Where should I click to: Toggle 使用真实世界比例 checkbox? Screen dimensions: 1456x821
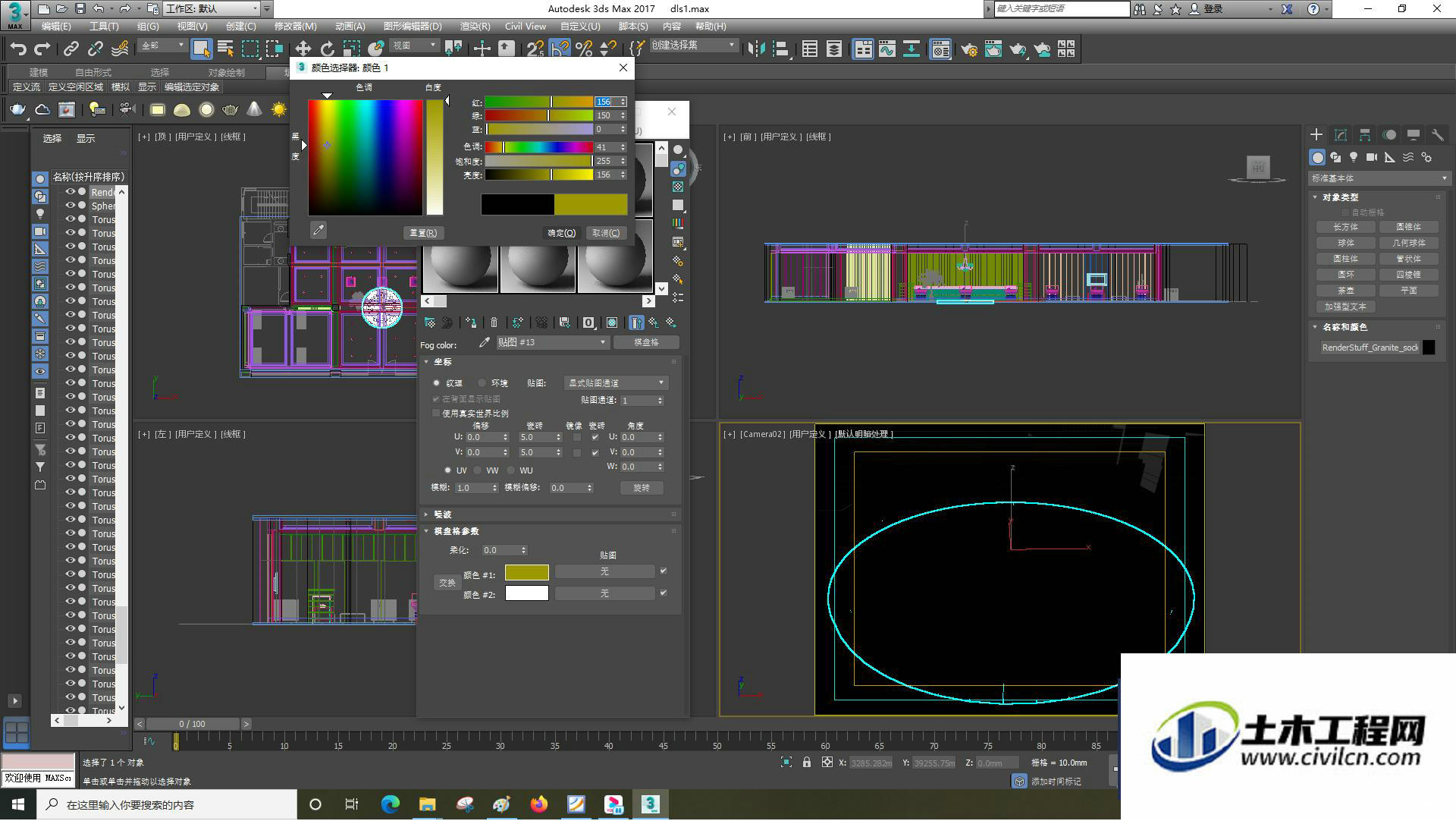[x=436, y=414]
